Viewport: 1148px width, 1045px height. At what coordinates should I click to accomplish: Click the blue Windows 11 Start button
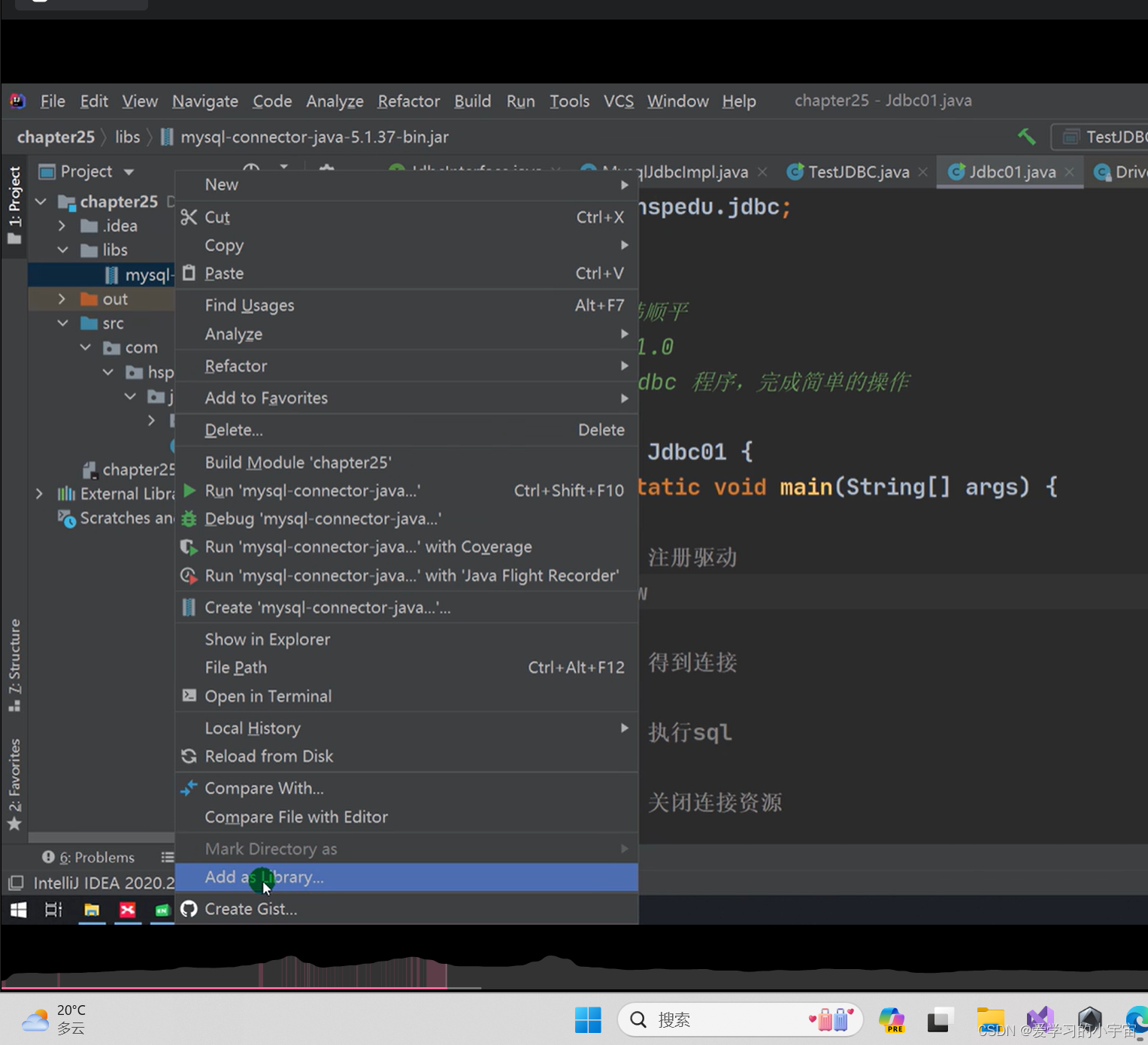(x=588, y=1020)
